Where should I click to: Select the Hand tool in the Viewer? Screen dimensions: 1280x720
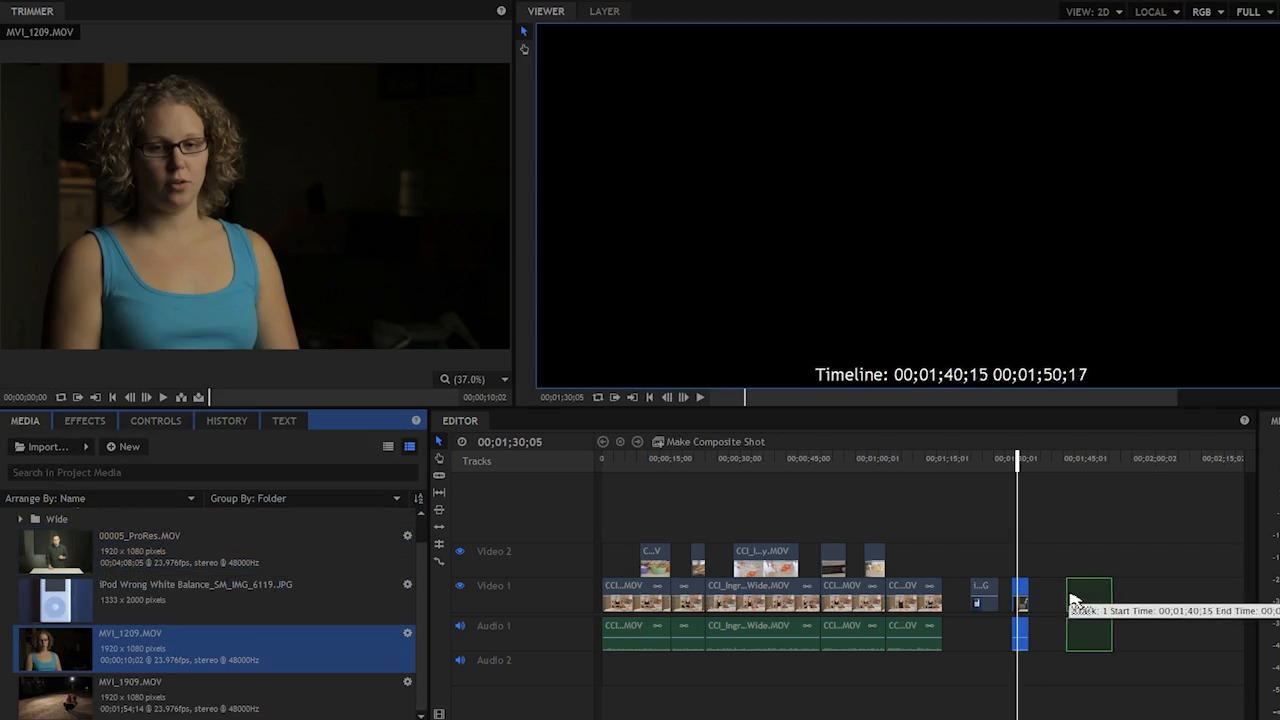524,49
